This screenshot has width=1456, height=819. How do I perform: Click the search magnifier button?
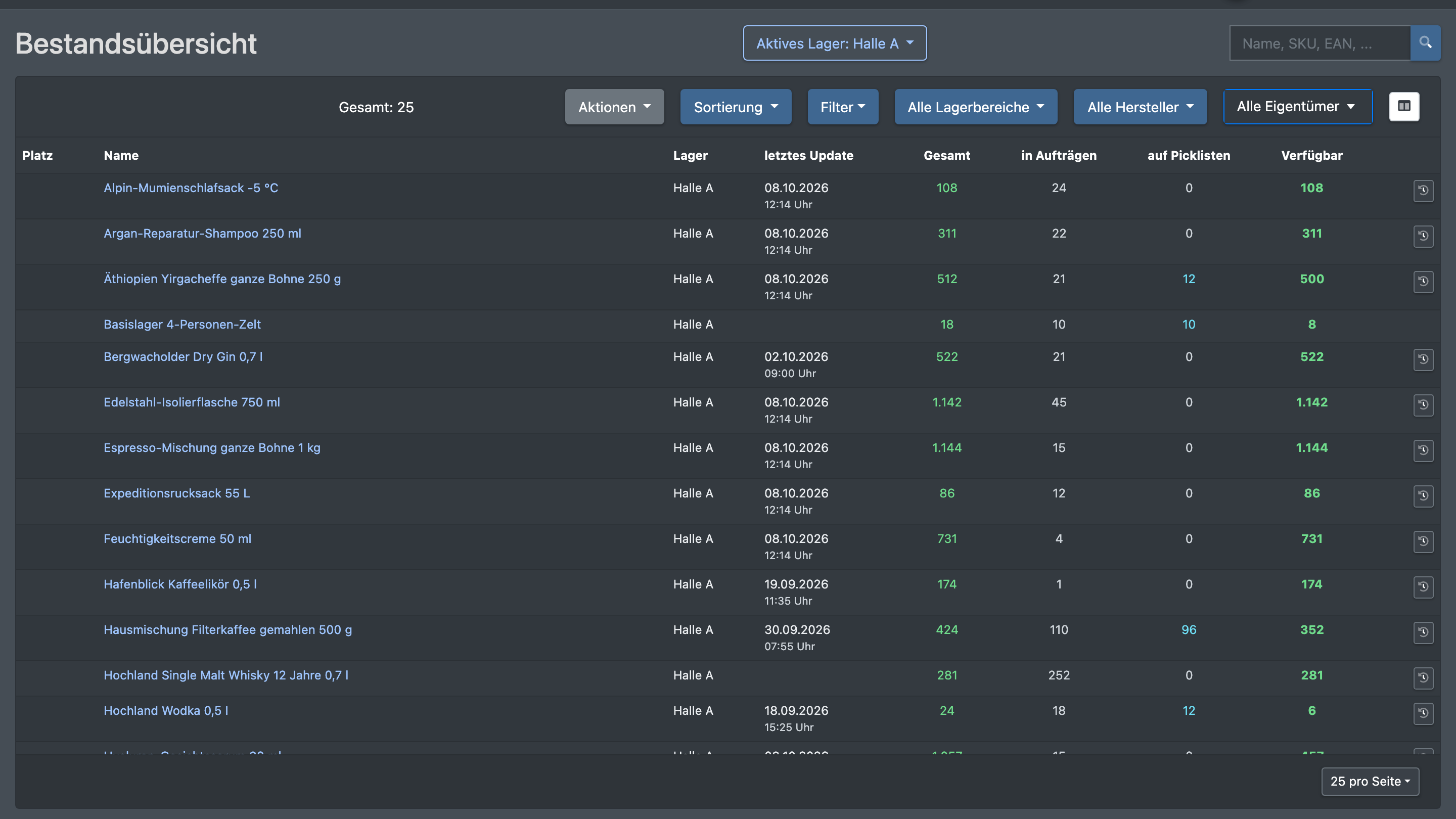[x=1425, y=43]
